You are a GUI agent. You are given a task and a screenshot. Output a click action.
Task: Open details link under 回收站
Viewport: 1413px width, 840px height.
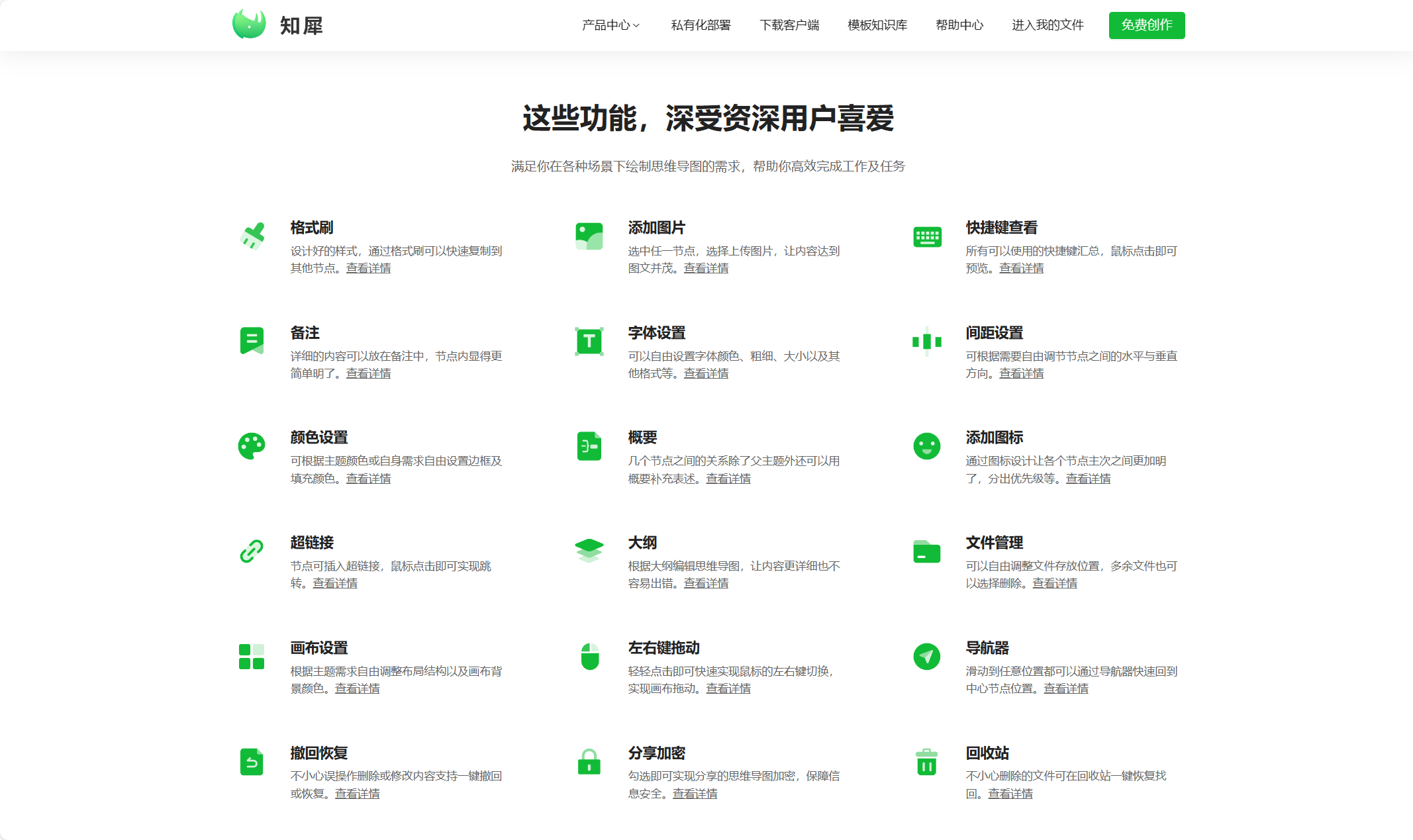coord(1010,794)
